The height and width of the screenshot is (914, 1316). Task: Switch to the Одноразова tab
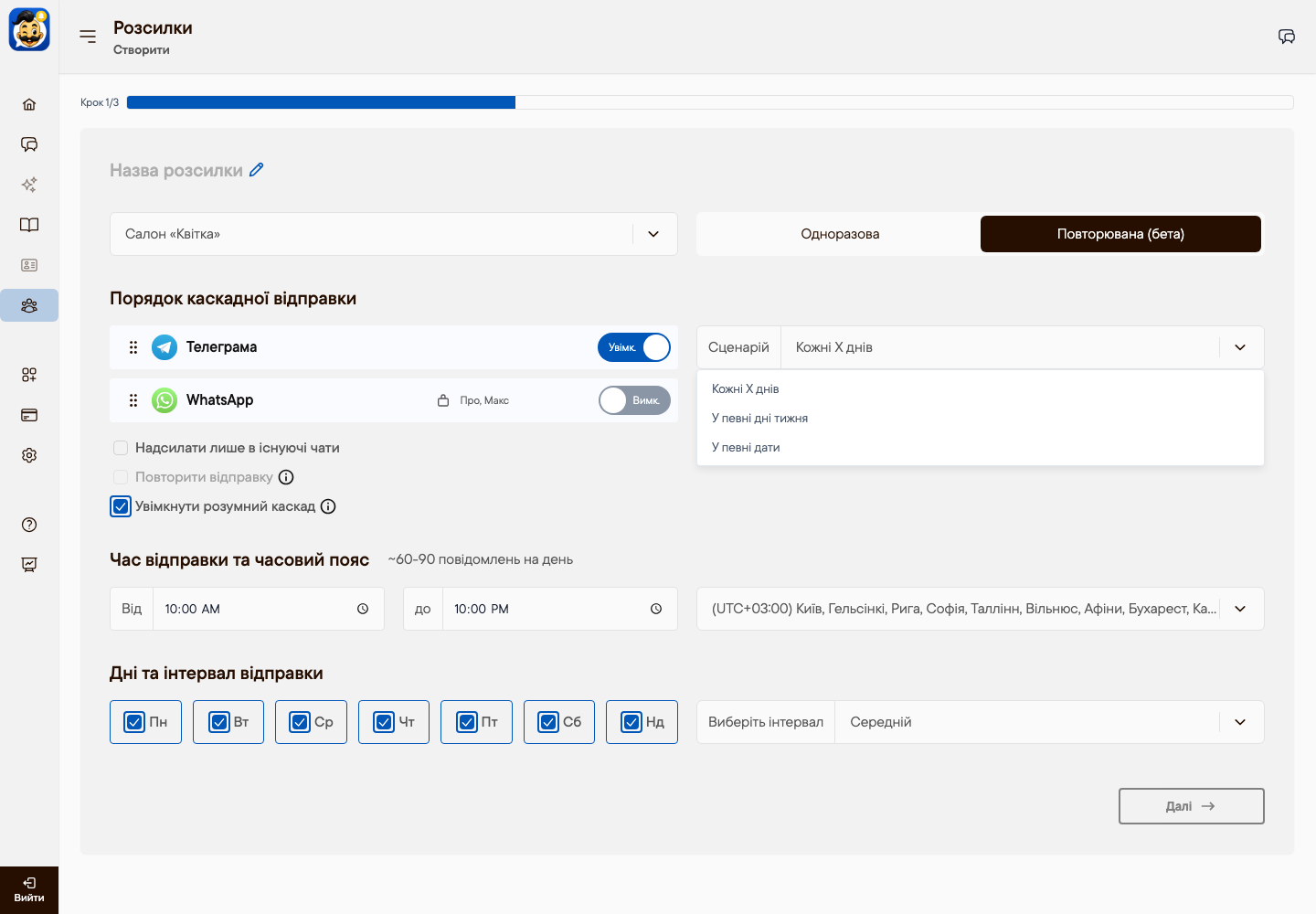(840, 234)
